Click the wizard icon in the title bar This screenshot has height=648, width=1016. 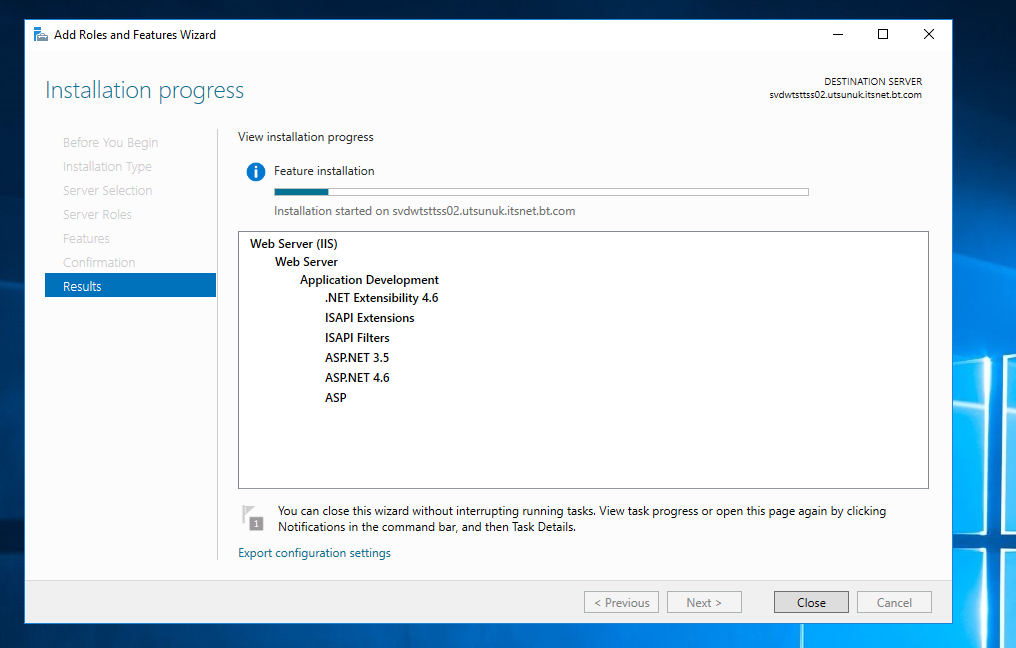[41, 34]
